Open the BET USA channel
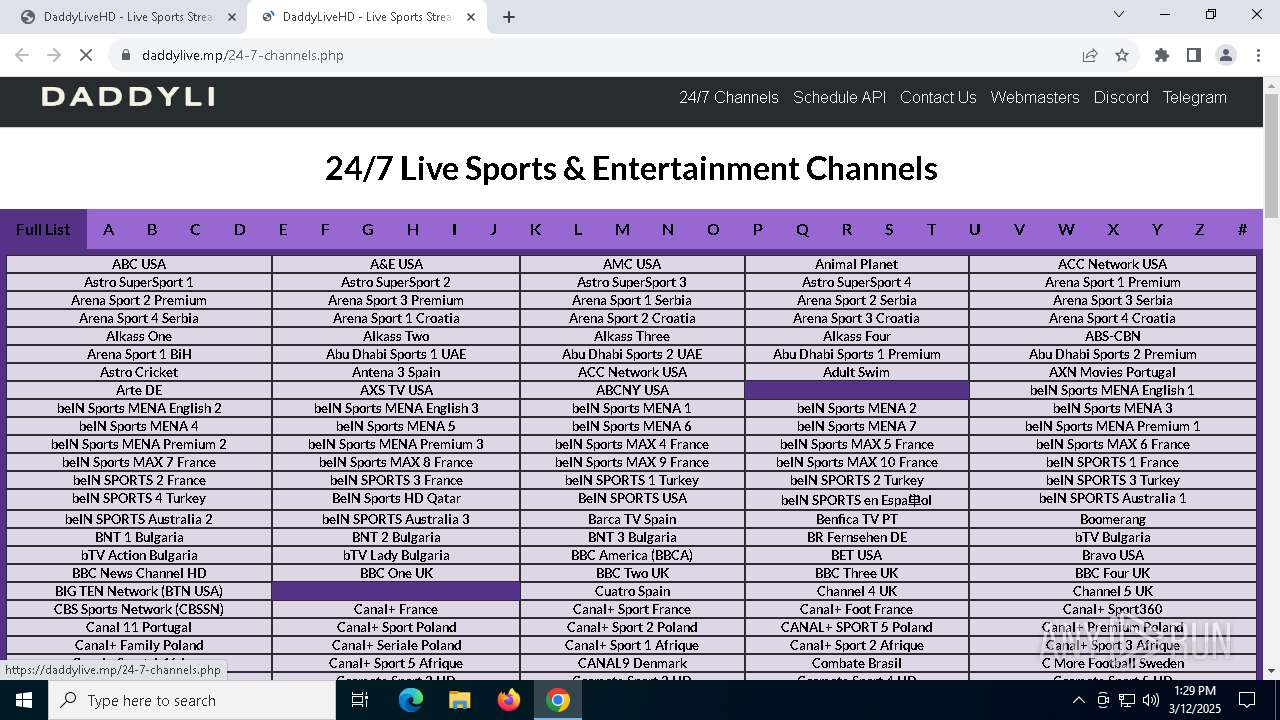The image size is (1280, 720). click(x=856, y=555)
